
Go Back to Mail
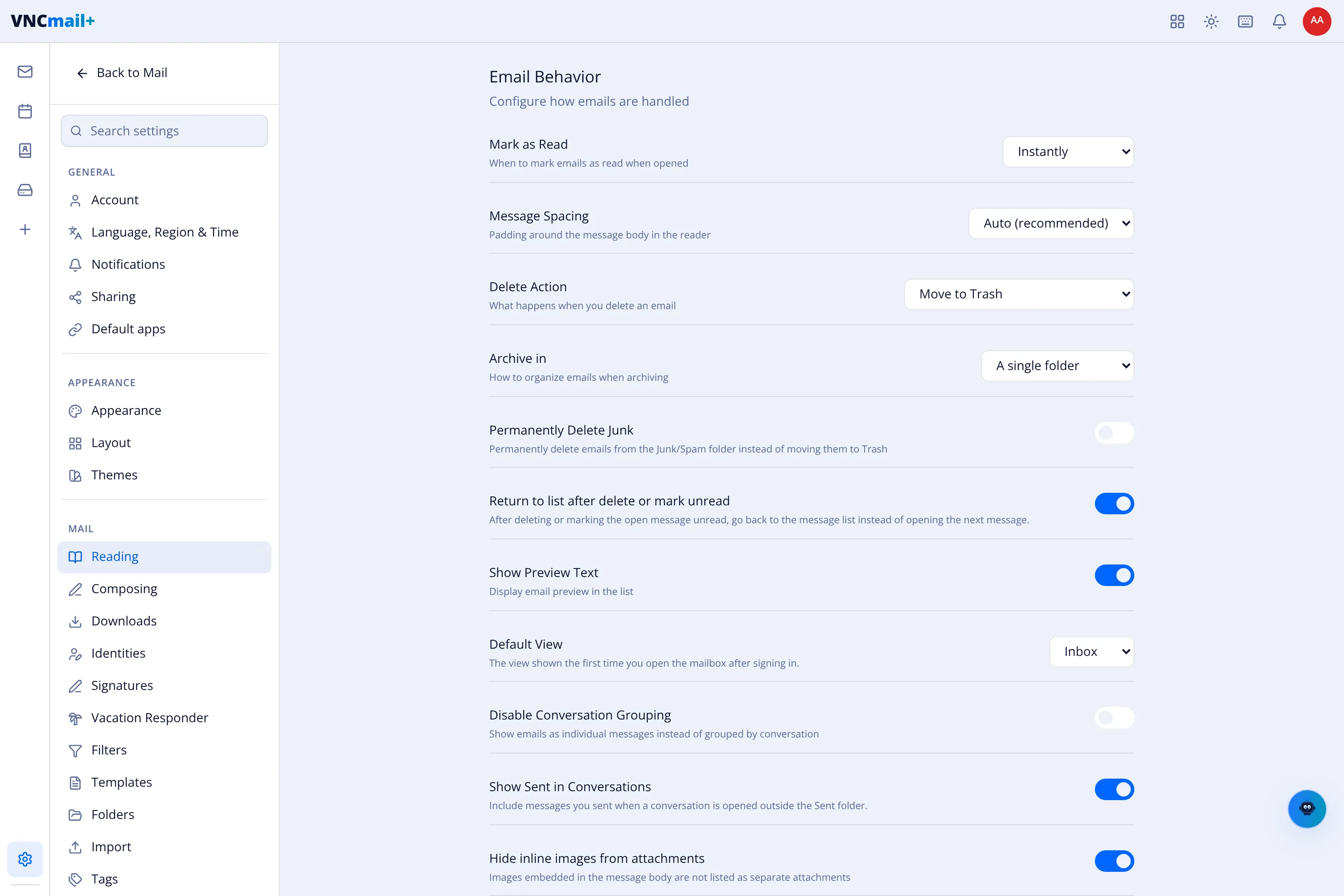122,73
